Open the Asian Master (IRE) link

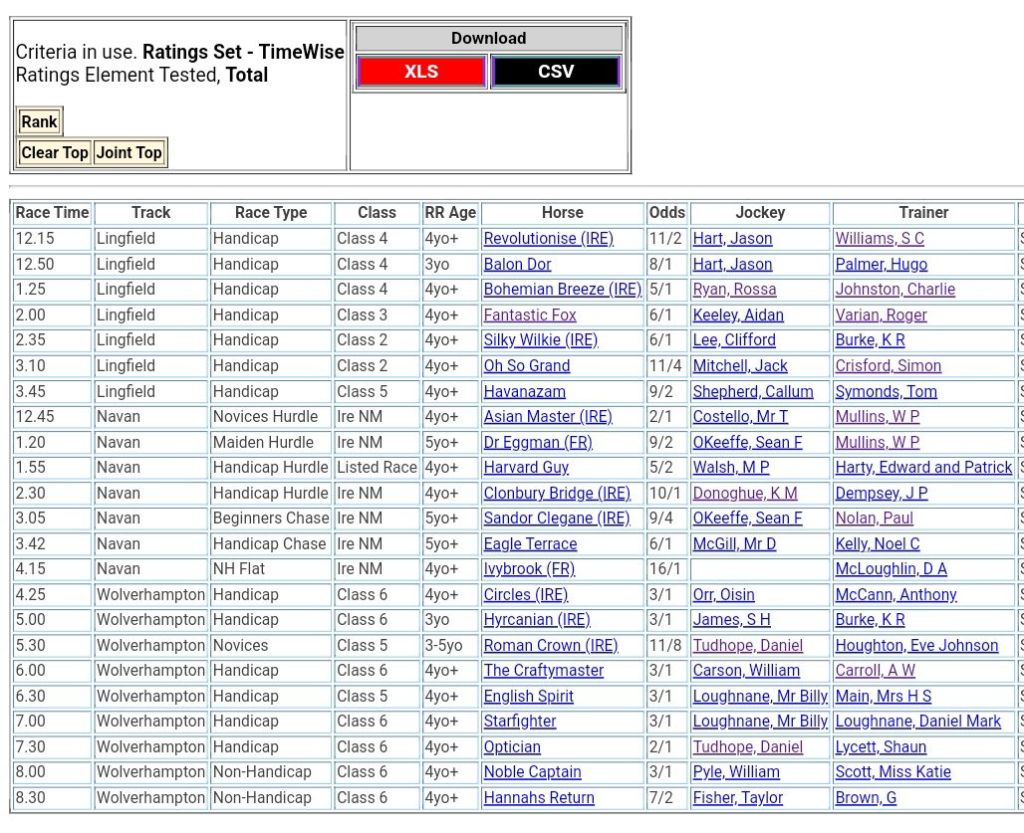[x=547, y=417]
